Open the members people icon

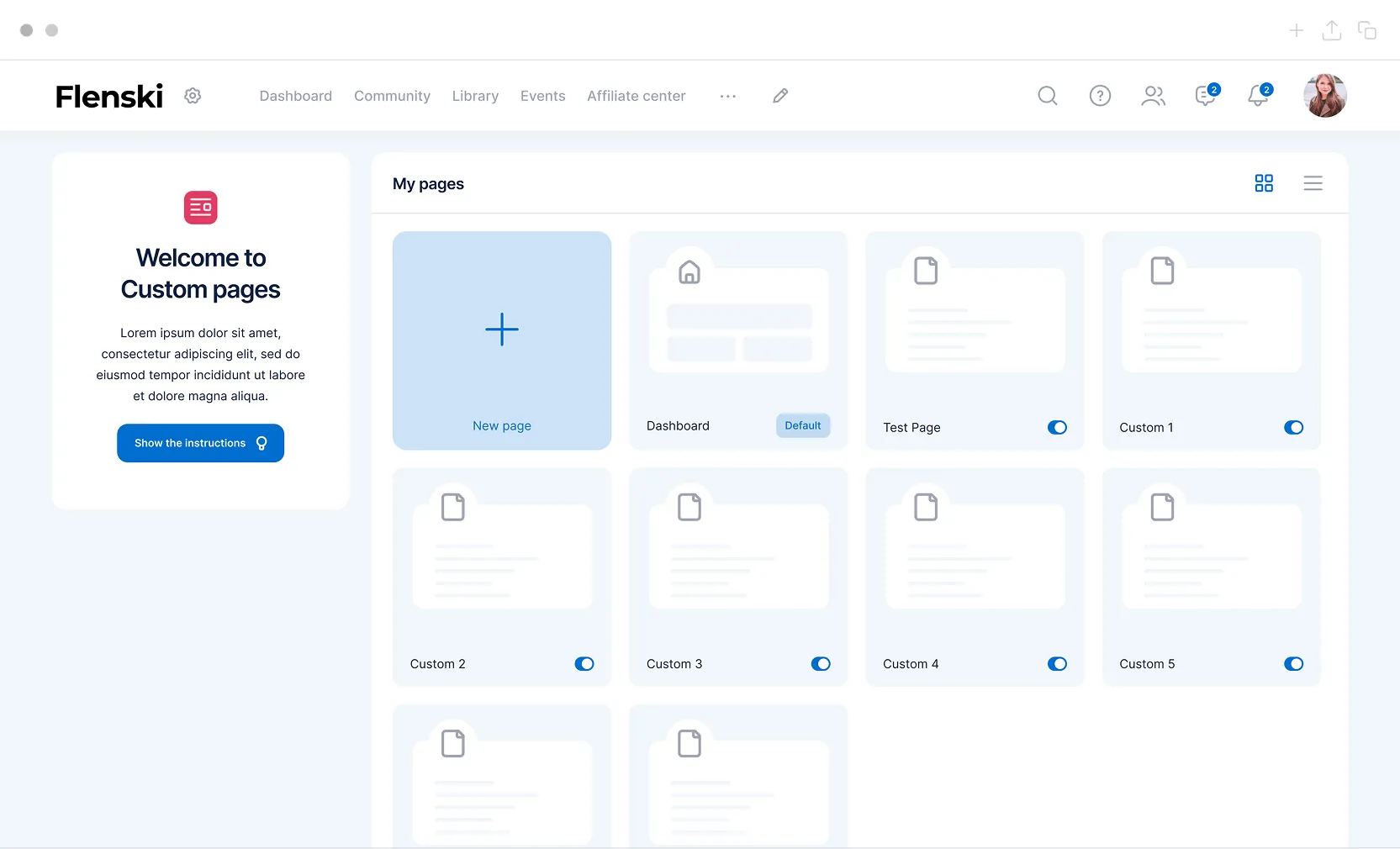(1153, 96)
